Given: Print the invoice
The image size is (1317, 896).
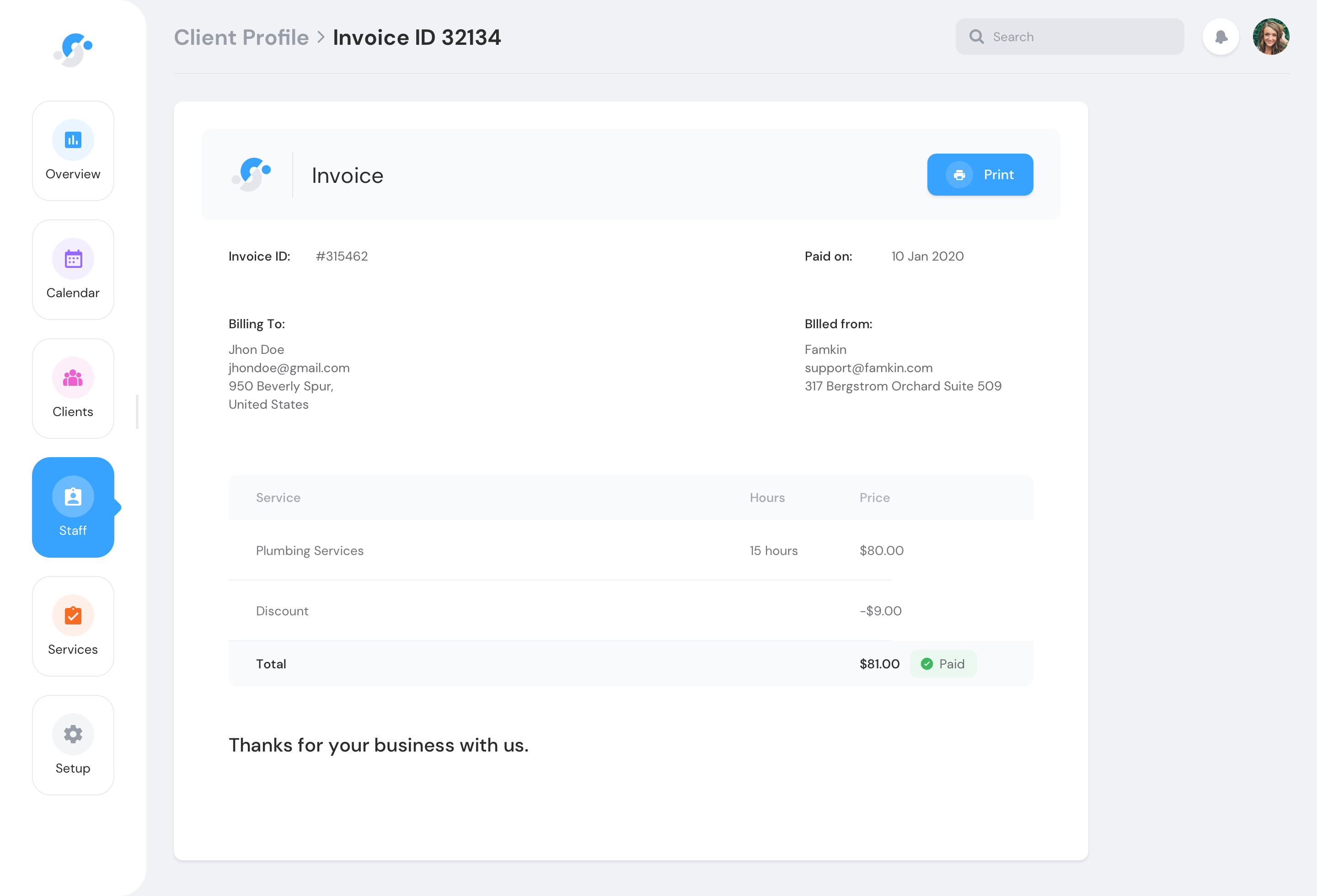Looking at the screenshot, I should pyautogui.click(x=980, y=175).
